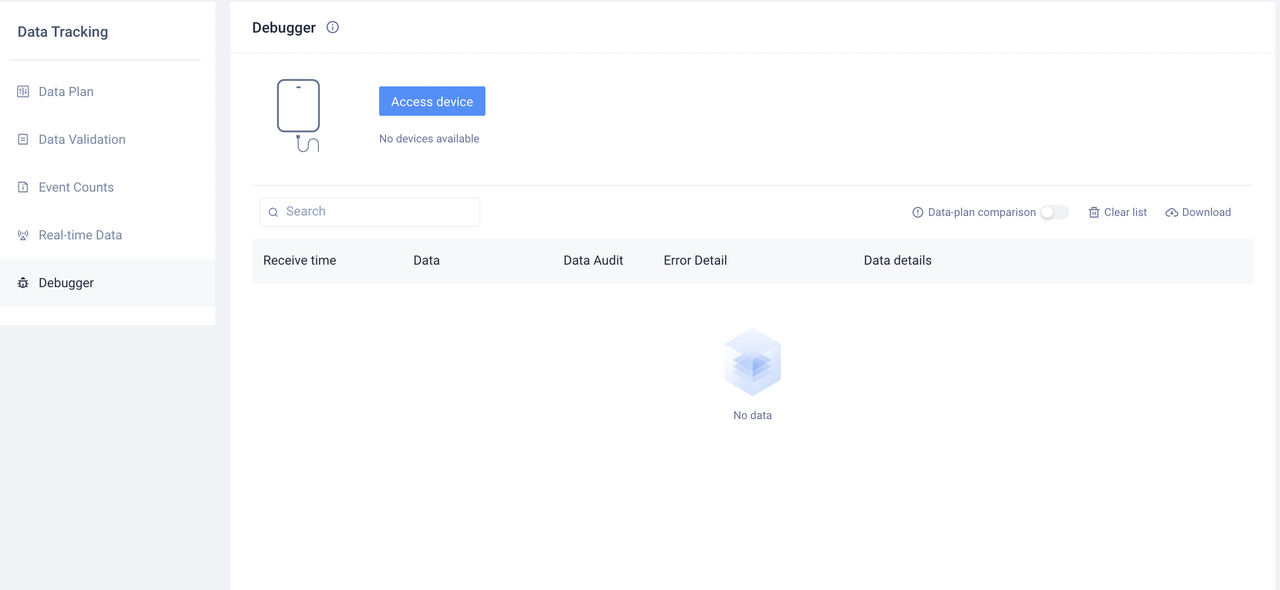1280x590 pixels.
Task: Enable the Data-plan comparison toggle
Action: pyautogui.click(x=1054, y=212)
